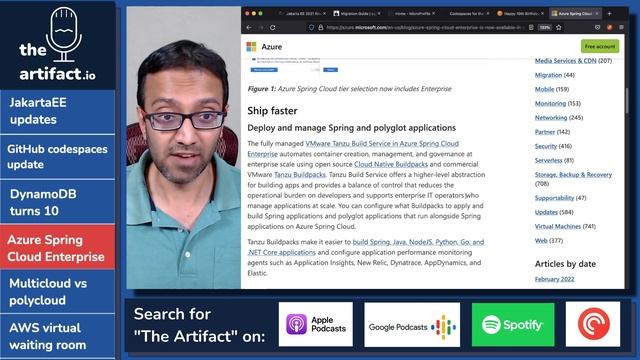This screenshot has height=360, width=640.
Task: Open the .NET Core applications link
Action: 282,252
